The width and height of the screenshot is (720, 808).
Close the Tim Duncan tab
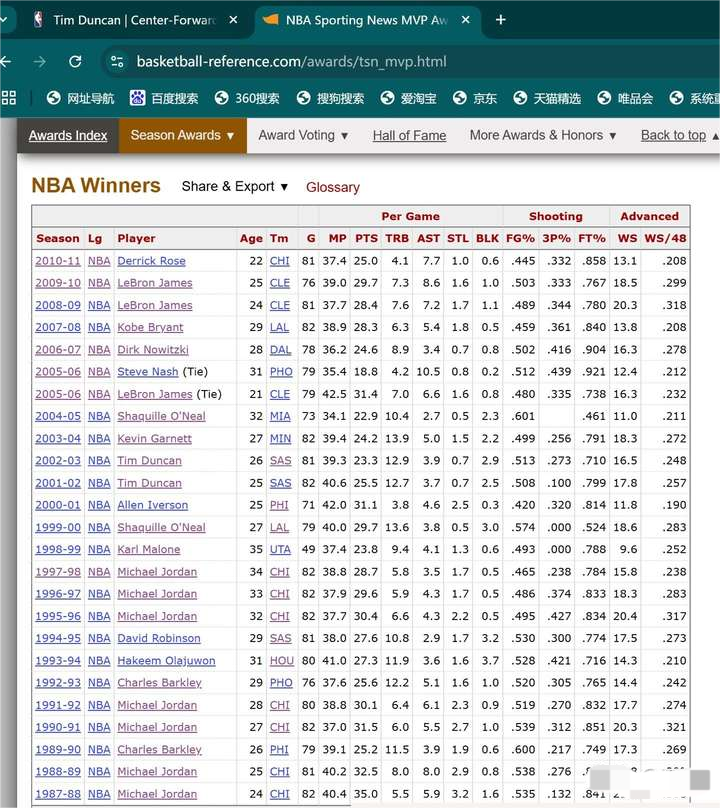point(233,20)
